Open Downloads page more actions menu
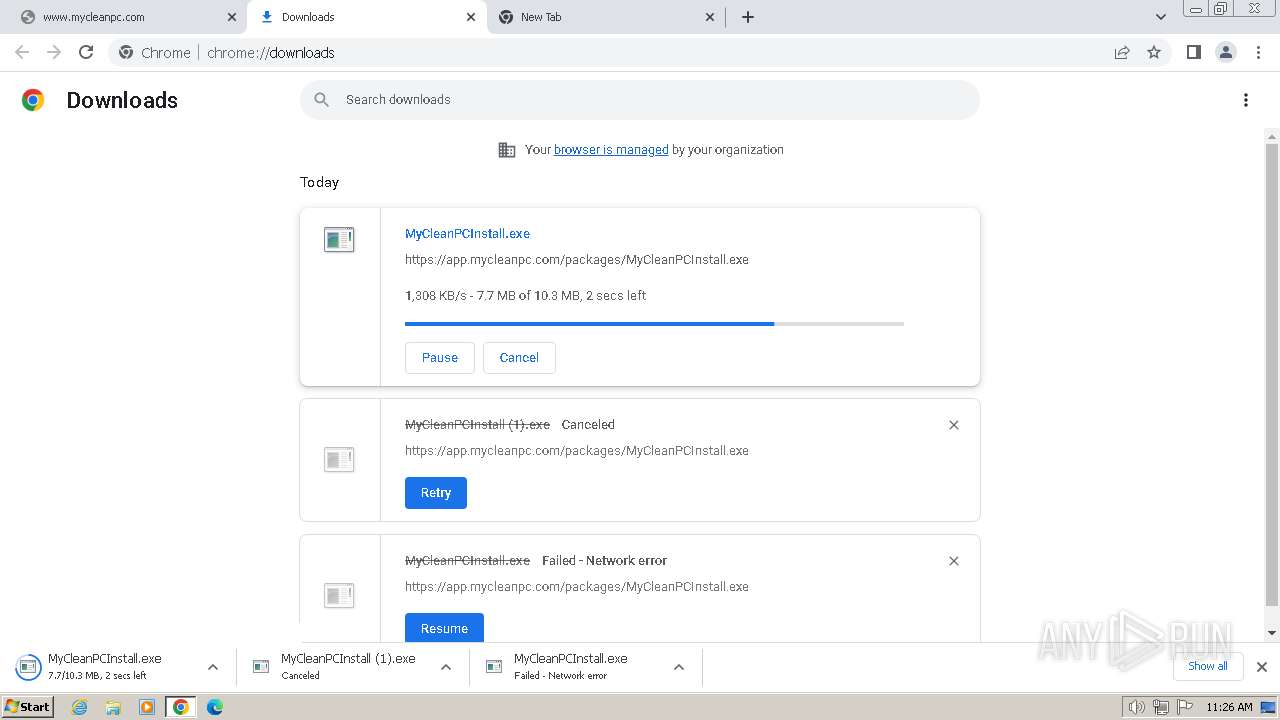Image resolution: width=1280 pixels, height=720 pixels. (1245, 100)
